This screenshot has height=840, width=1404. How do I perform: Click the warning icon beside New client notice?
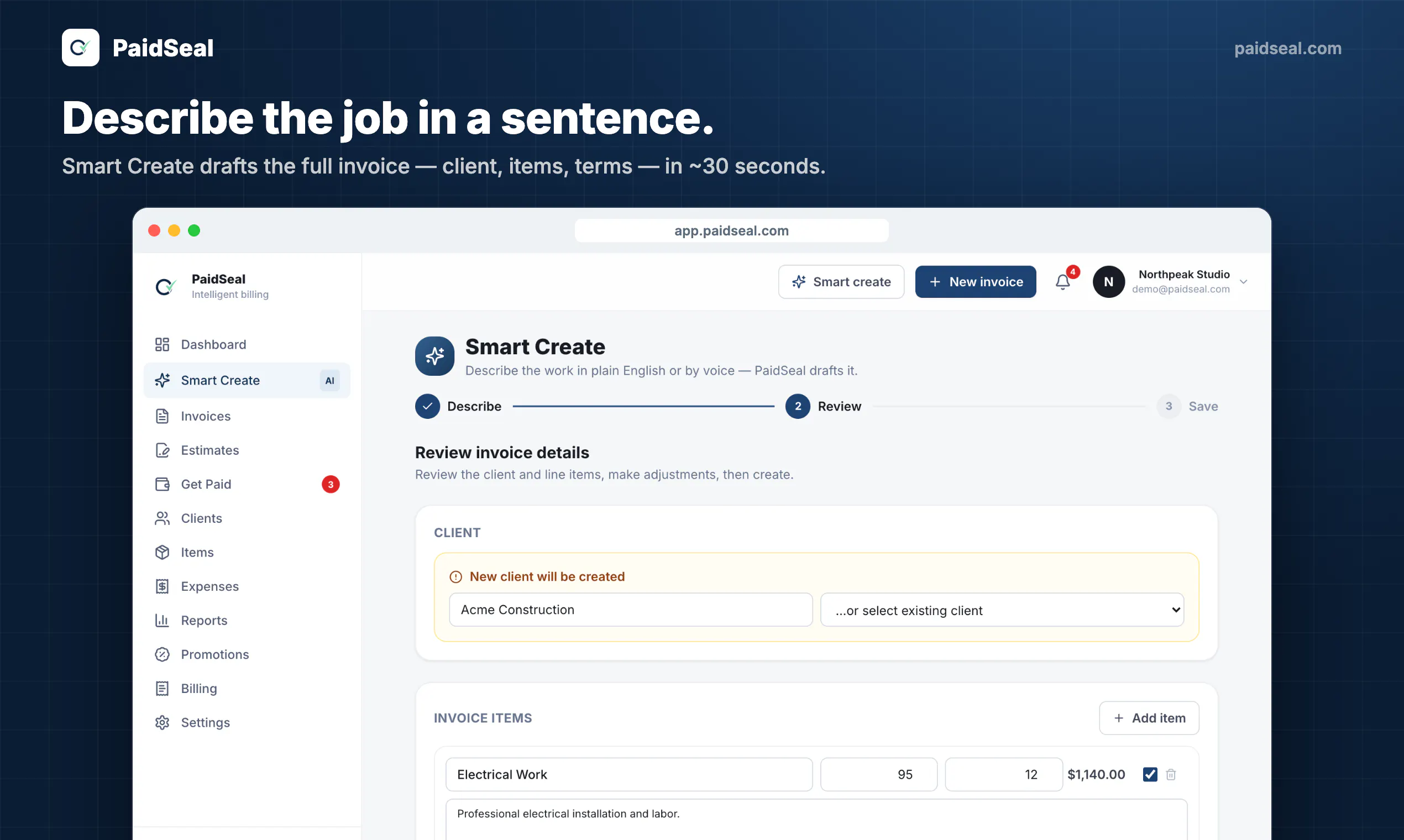click(x=455, y=577)
